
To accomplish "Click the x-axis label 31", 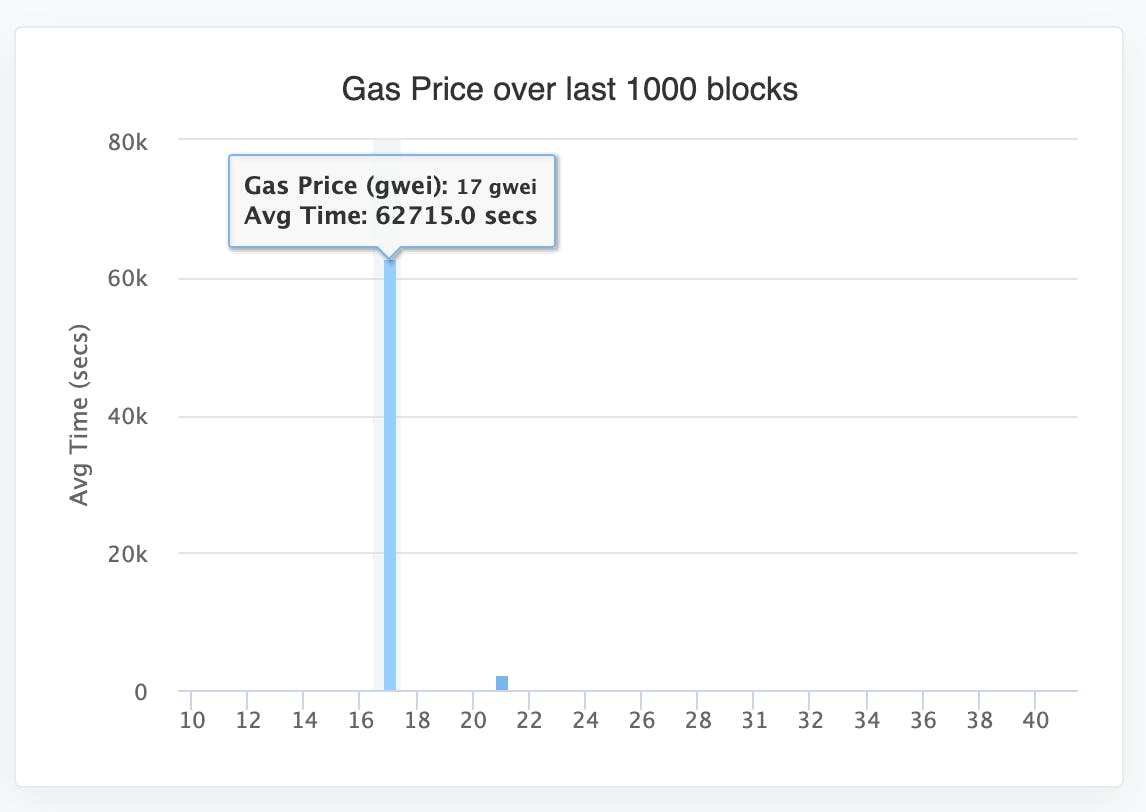I will pos(755,720).
